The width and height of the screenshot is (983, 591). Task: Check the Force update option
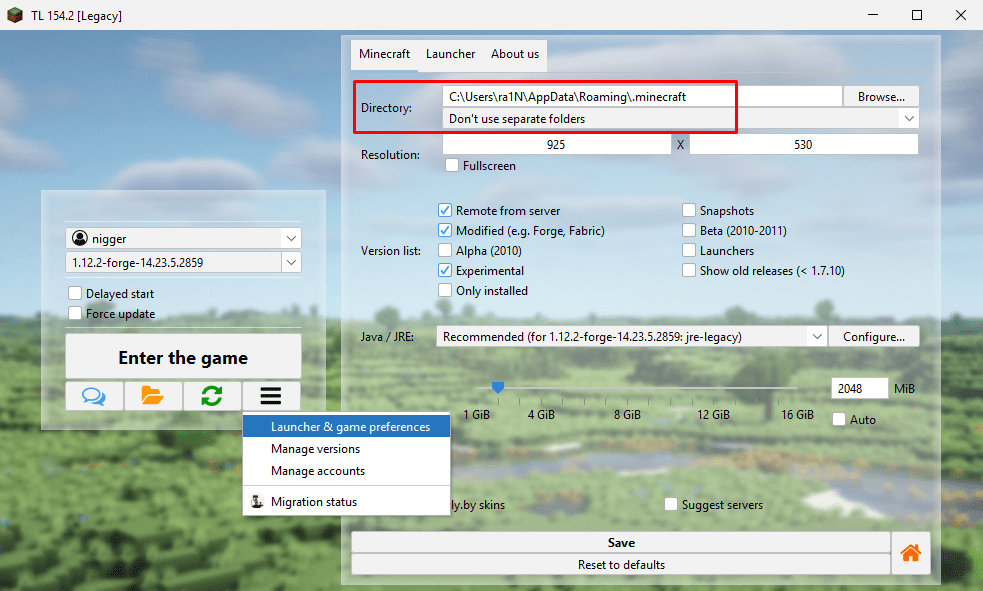(75, 314)
